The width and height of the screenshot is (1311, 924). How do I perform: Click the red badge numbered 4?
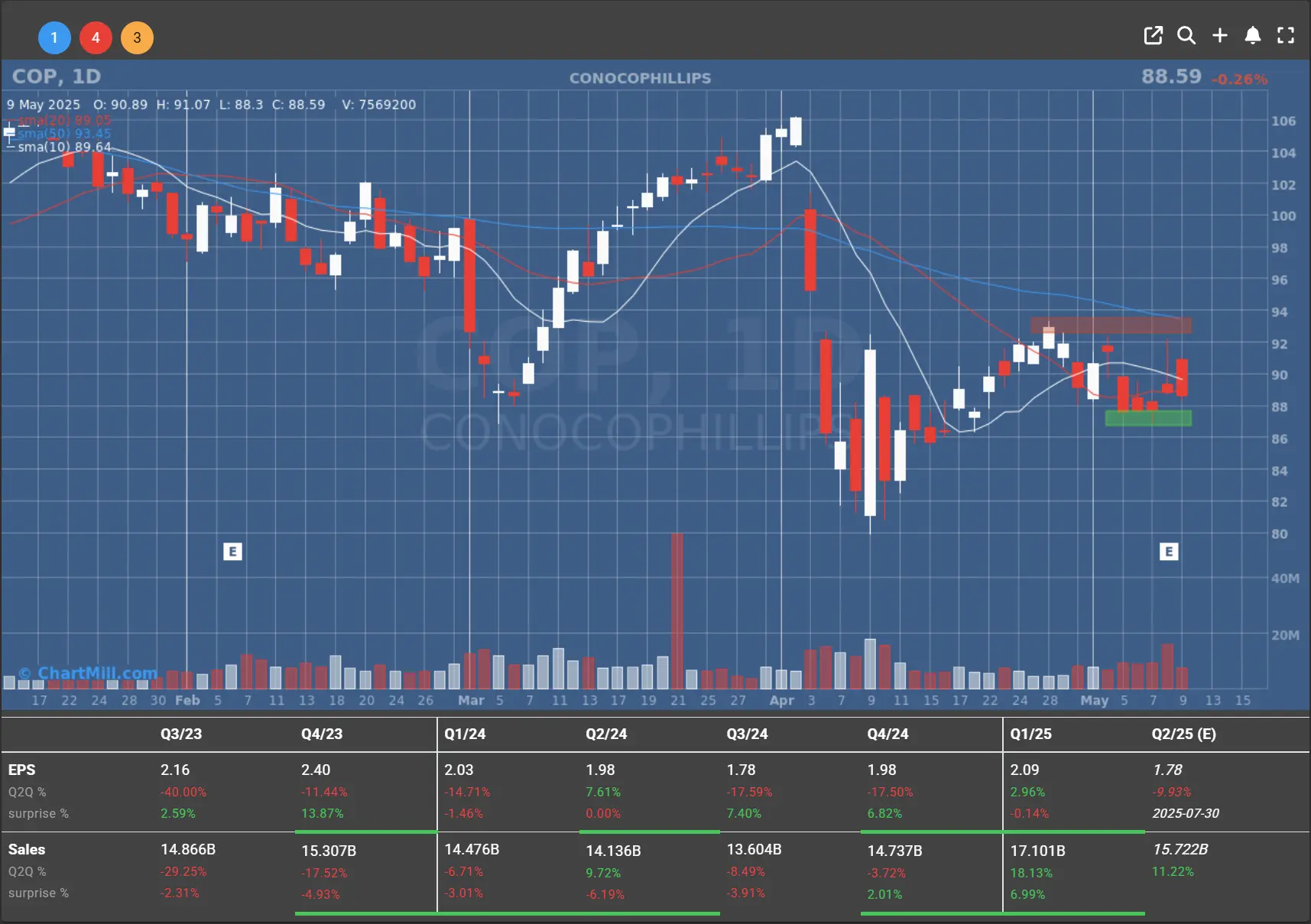click(x=96, y=37)
